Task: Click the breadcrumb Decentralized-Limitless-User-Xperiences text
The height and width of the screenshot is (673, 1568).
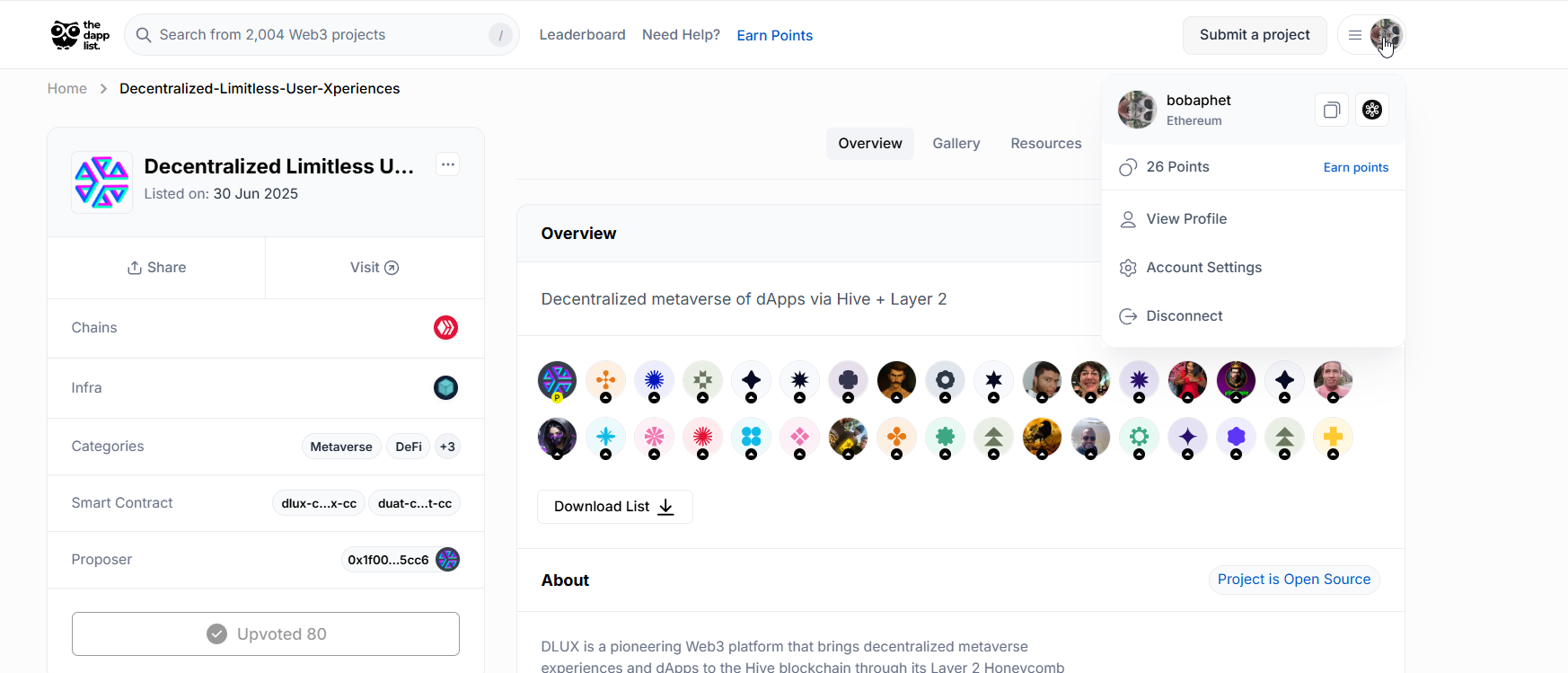Action: (x=260, y=89)
